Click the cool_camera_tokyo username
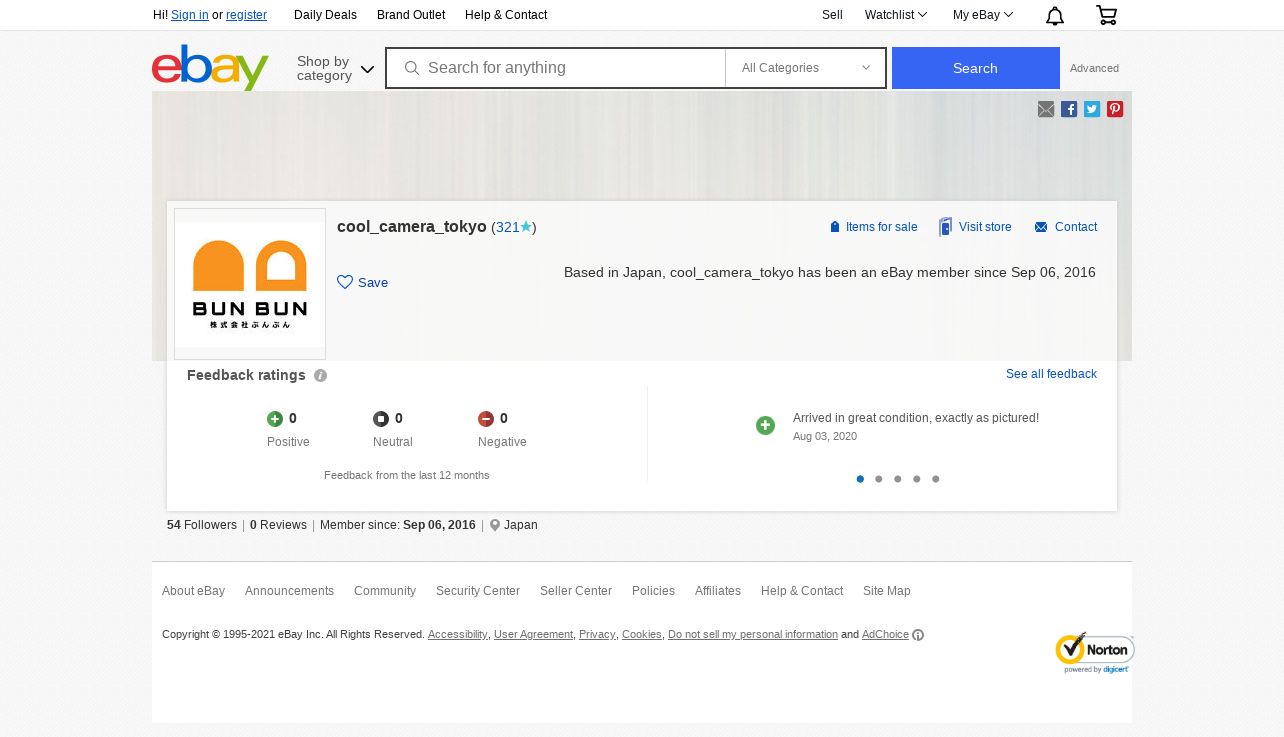This screenshot has height=737, width=1284. coord(412,227)
